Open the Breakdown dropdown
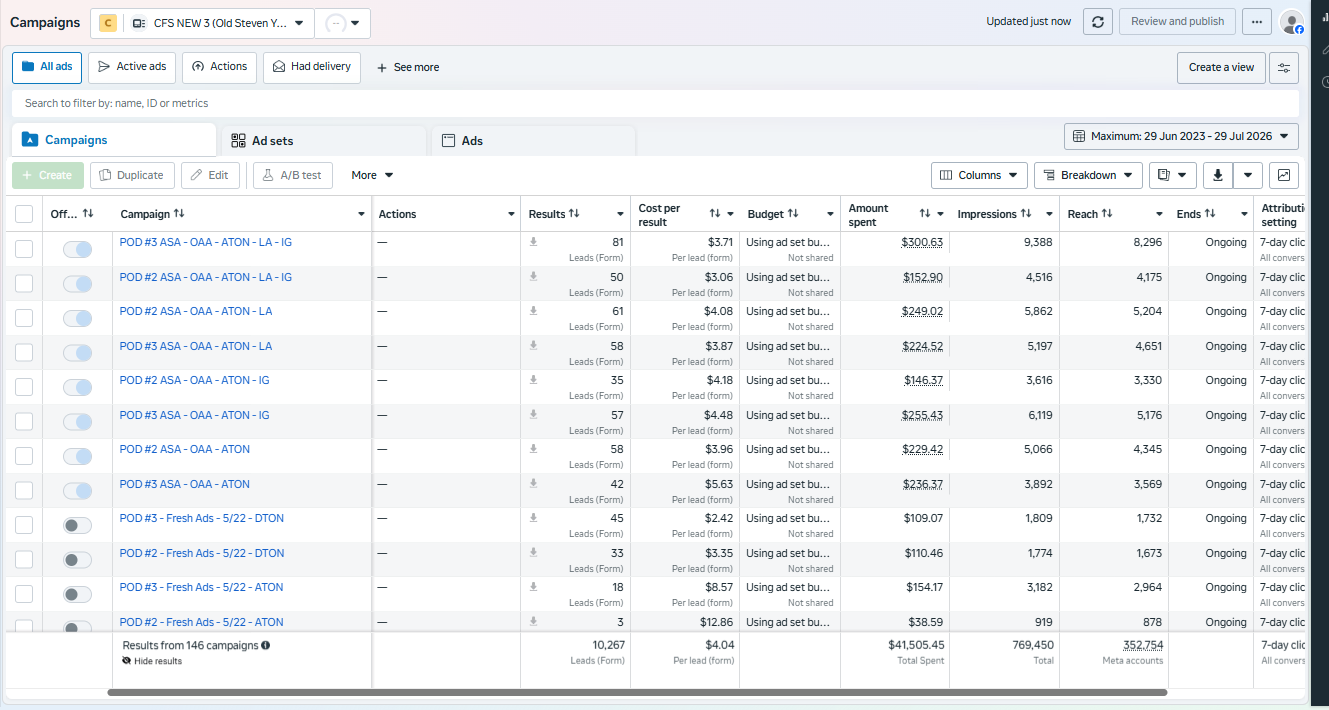Image resolution: width=1329 pixels, height=710 pixels. tap(1088, 175)
